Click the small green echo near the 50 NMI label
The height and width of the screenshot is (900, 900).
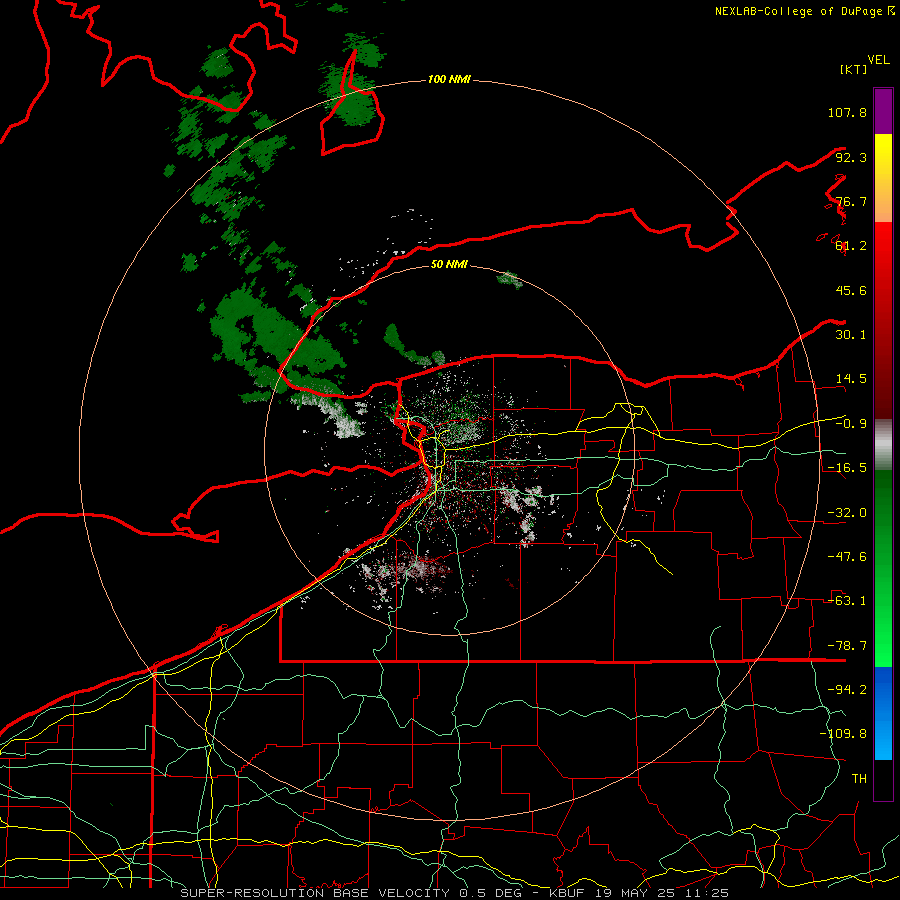click(x=510, y=280)
